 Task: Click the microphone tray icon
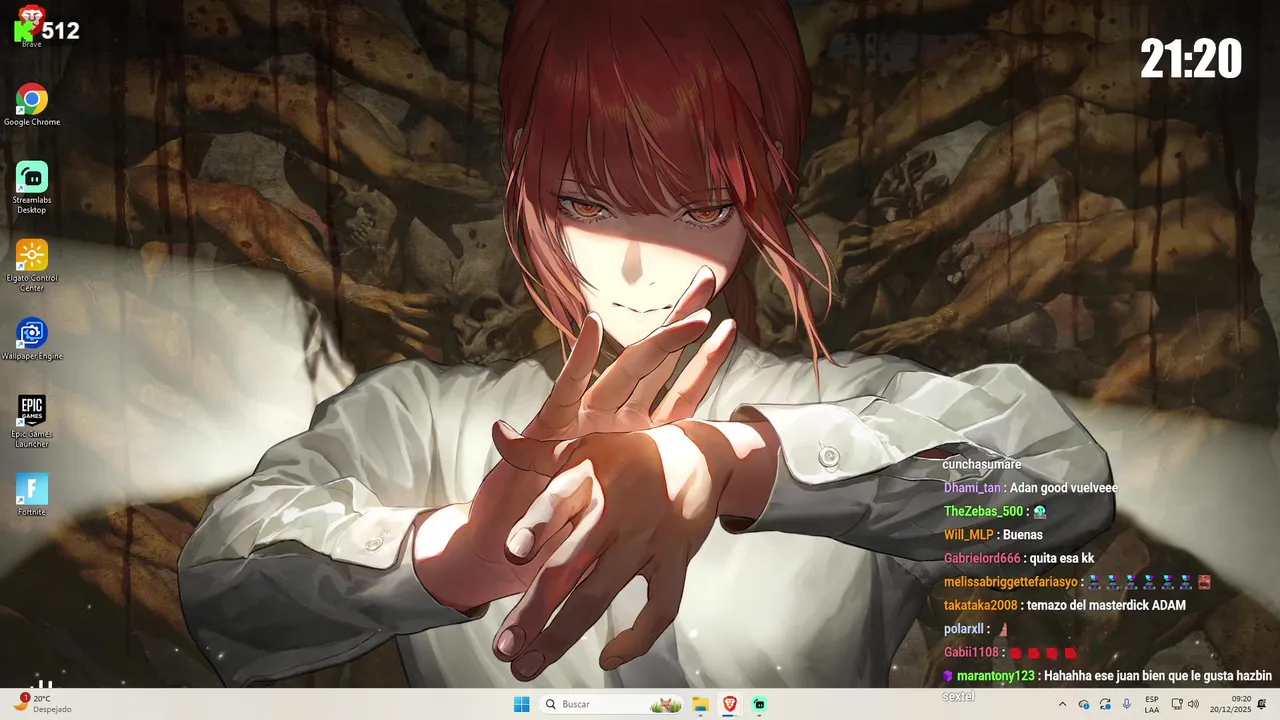click(x=1127, y=705)
